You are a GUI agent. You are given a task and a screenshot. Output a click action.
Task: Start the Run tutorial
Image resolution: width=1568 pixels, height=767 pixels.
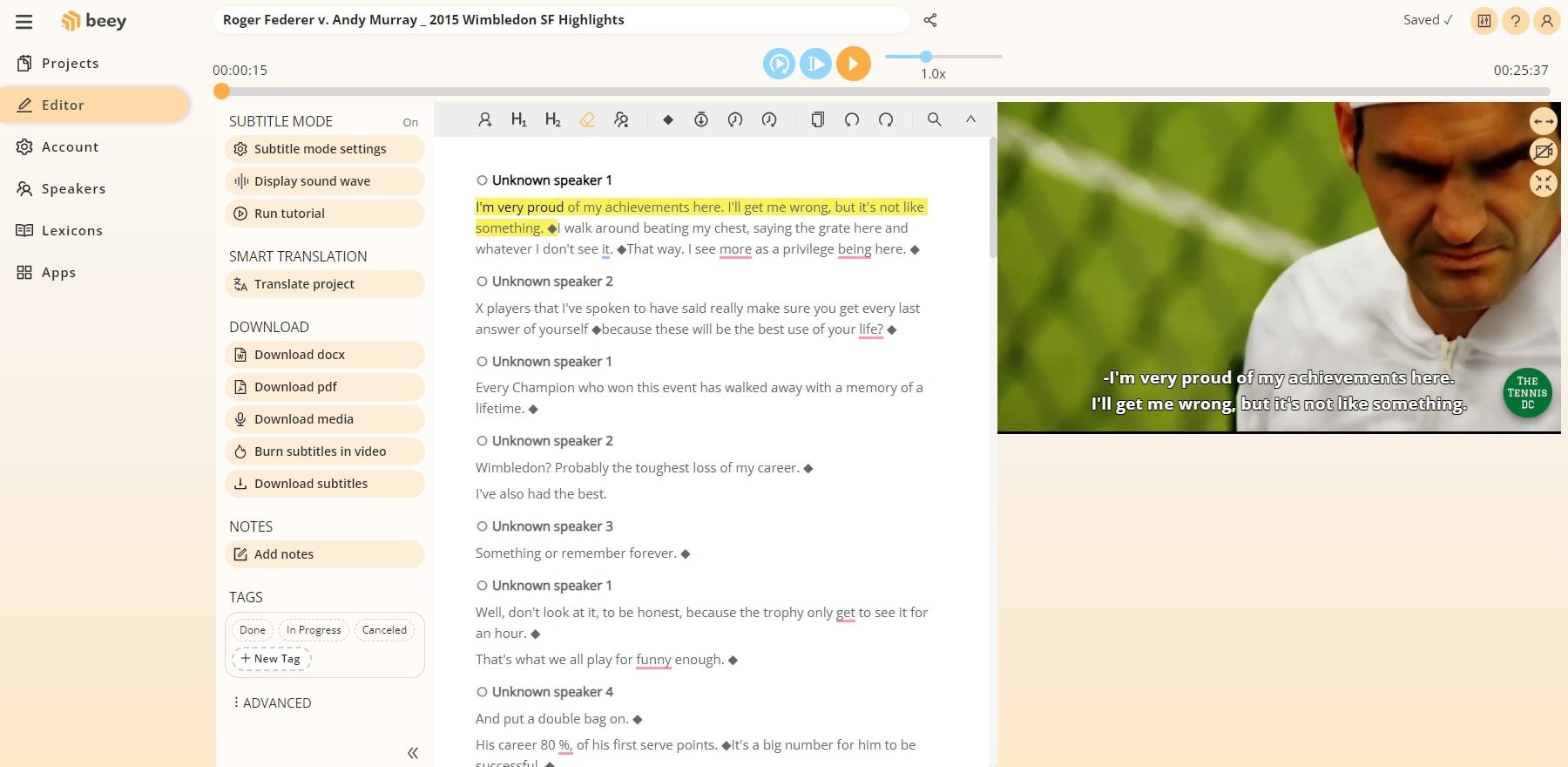[325, 214]
